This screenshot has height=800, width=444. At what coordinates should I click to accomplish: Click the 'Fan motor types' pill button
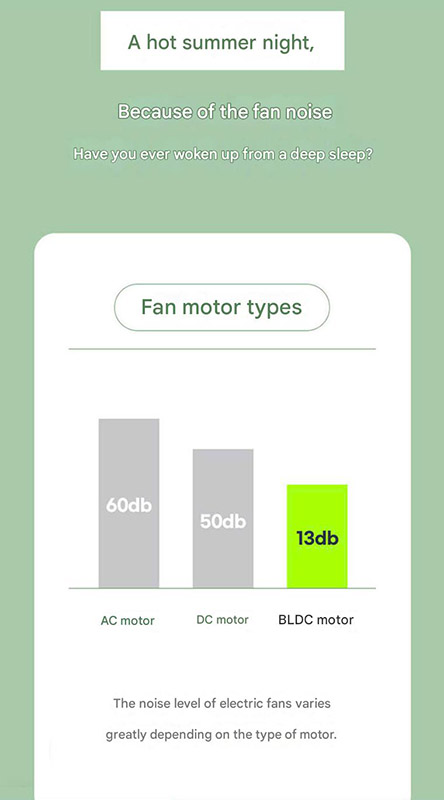(222, 307)
